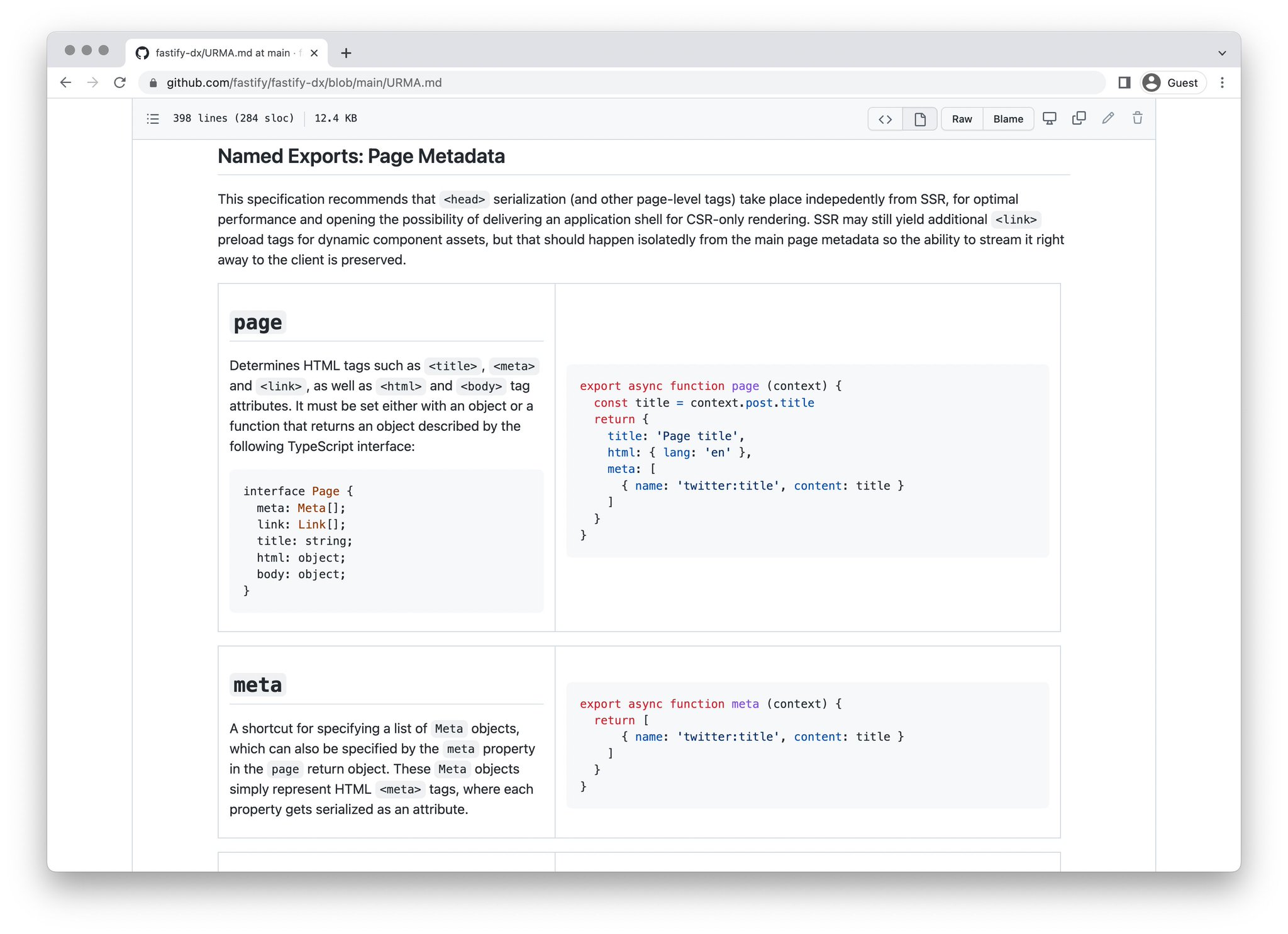Open the raw file in desktop view
1288x934 pixels.
tap(1049, 118)
